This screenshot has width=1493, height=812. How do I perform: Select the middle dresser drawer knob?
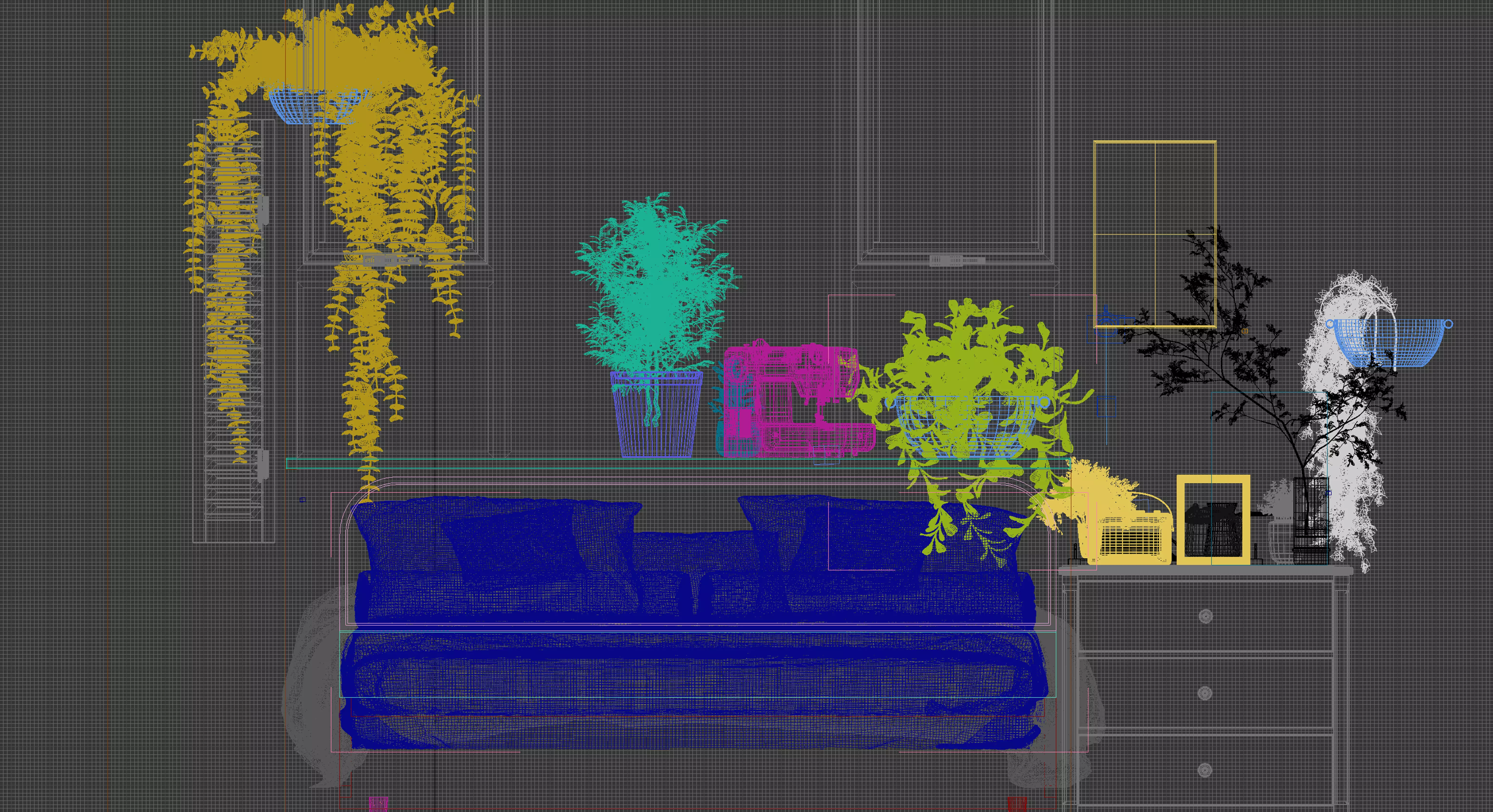coord(1204,693)
